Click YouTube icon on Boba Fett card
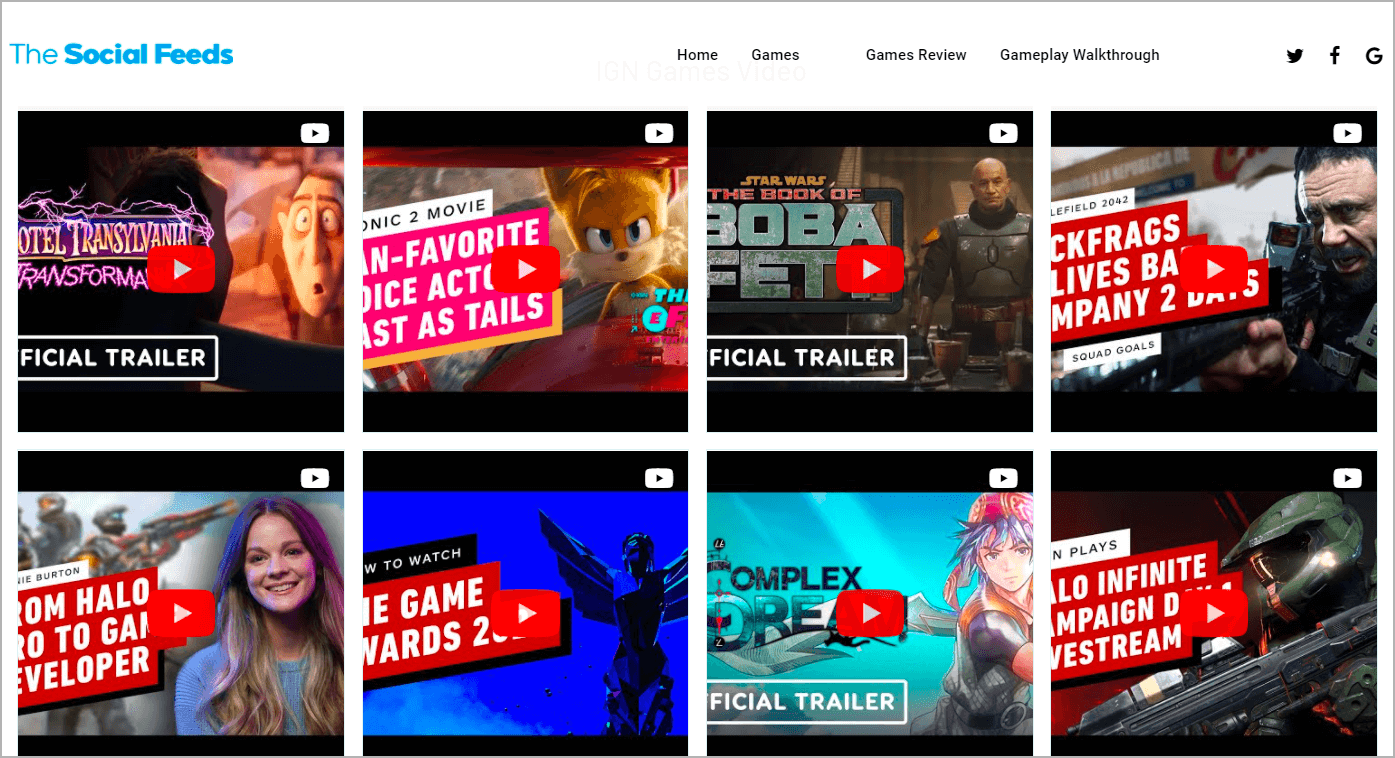 coord(1003,133)
